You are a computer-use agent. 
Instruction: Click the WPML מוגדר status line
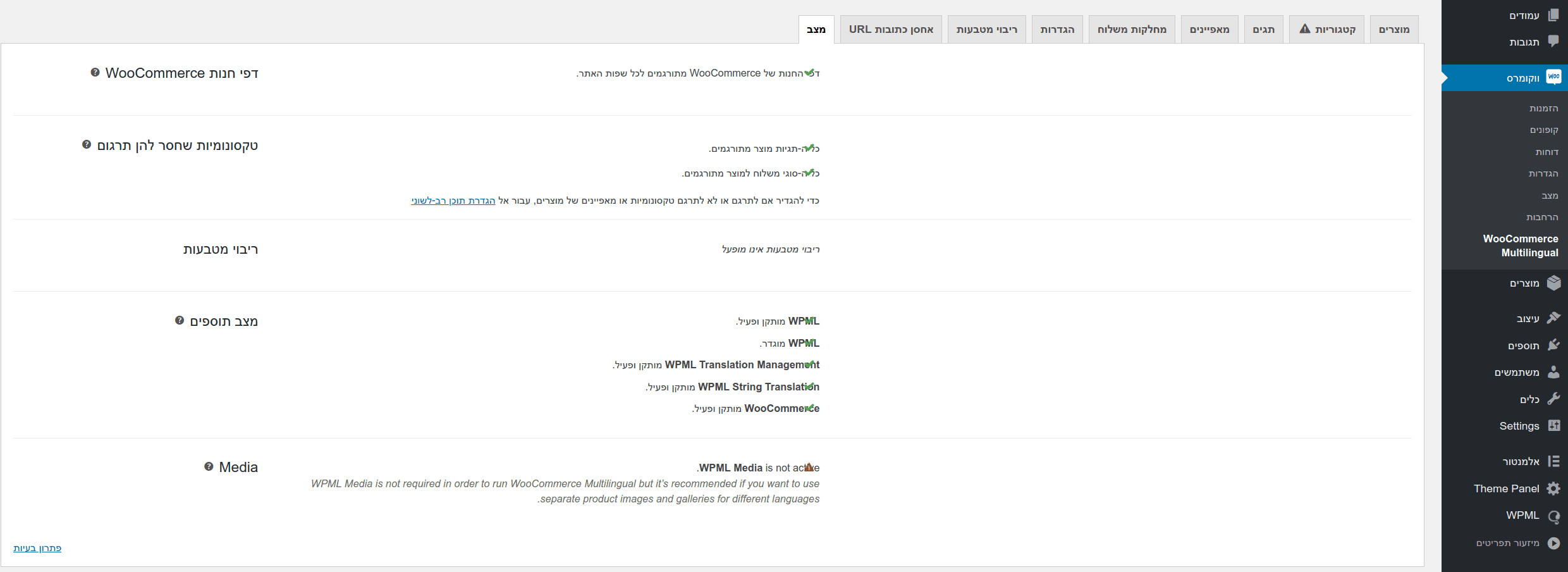[x=790, y=343]
